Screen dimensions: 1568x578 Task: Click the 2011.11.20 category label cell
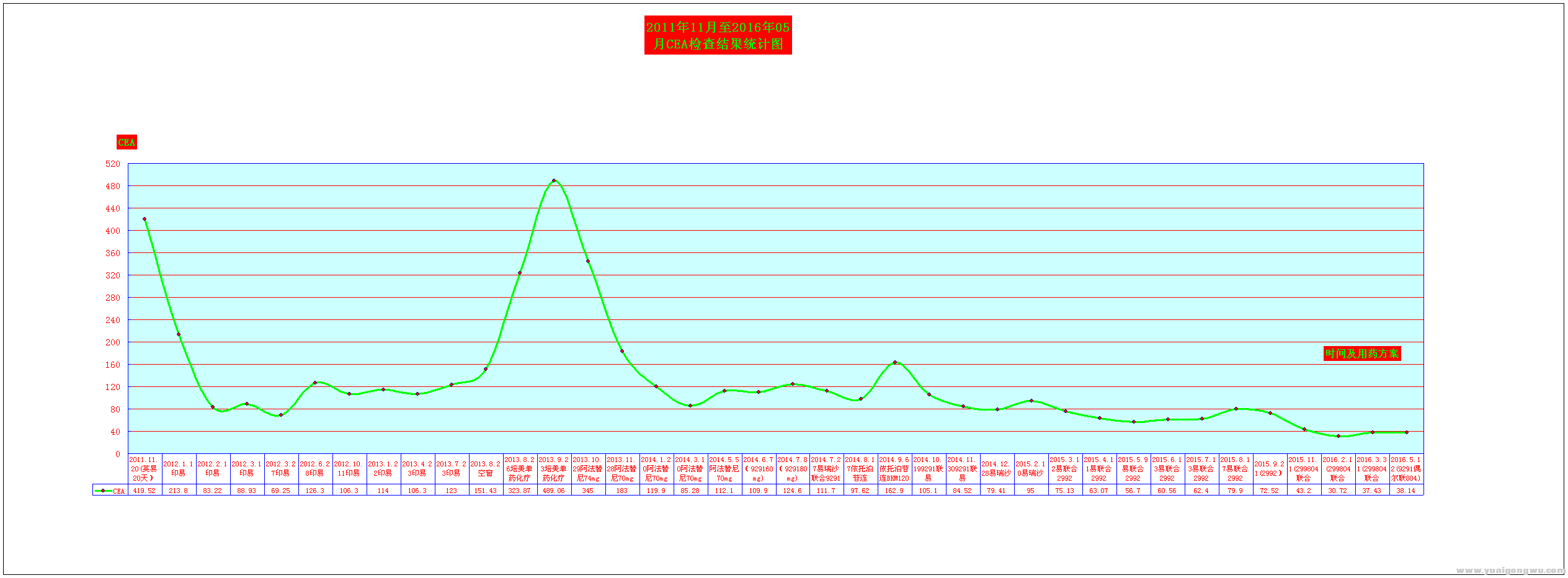tap(145, 469)
